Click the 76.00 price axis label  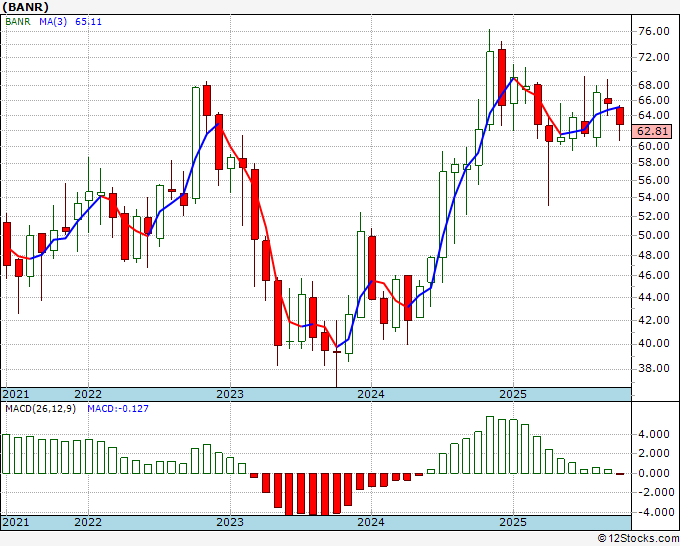653,32
